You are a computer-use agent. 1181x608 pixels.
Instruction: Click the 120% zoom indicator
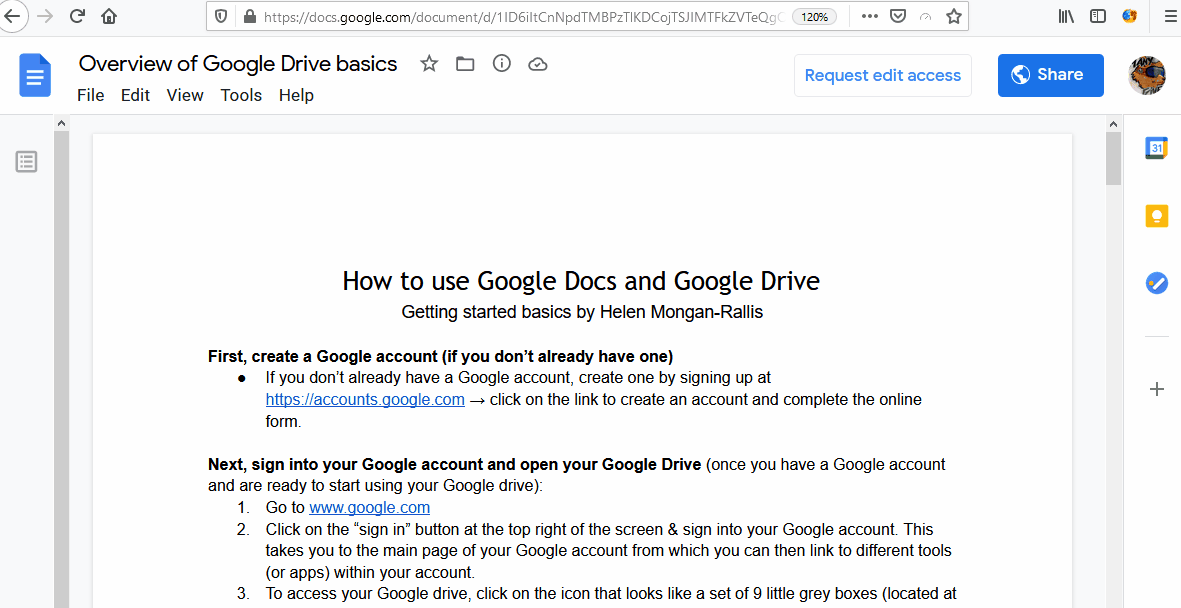tap(813, 16)
